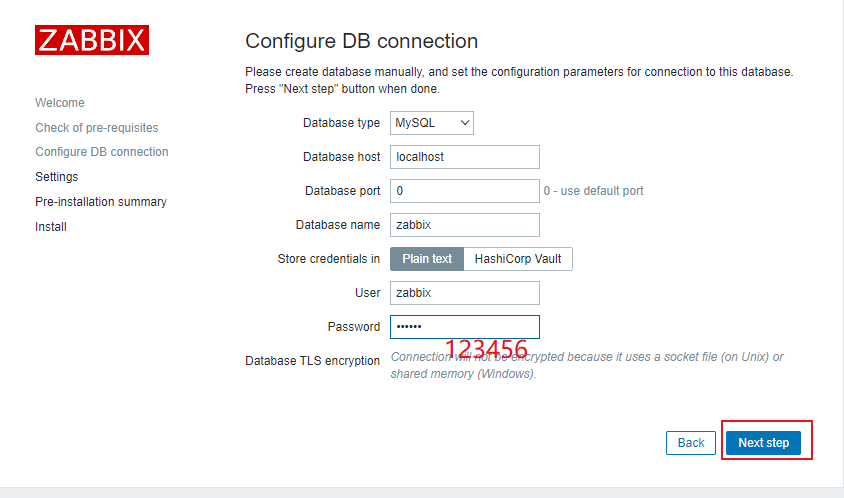The width and height of the screenshot is (844, 498).
Task: Open the Database type dropdown
Action: pos(432,123)
